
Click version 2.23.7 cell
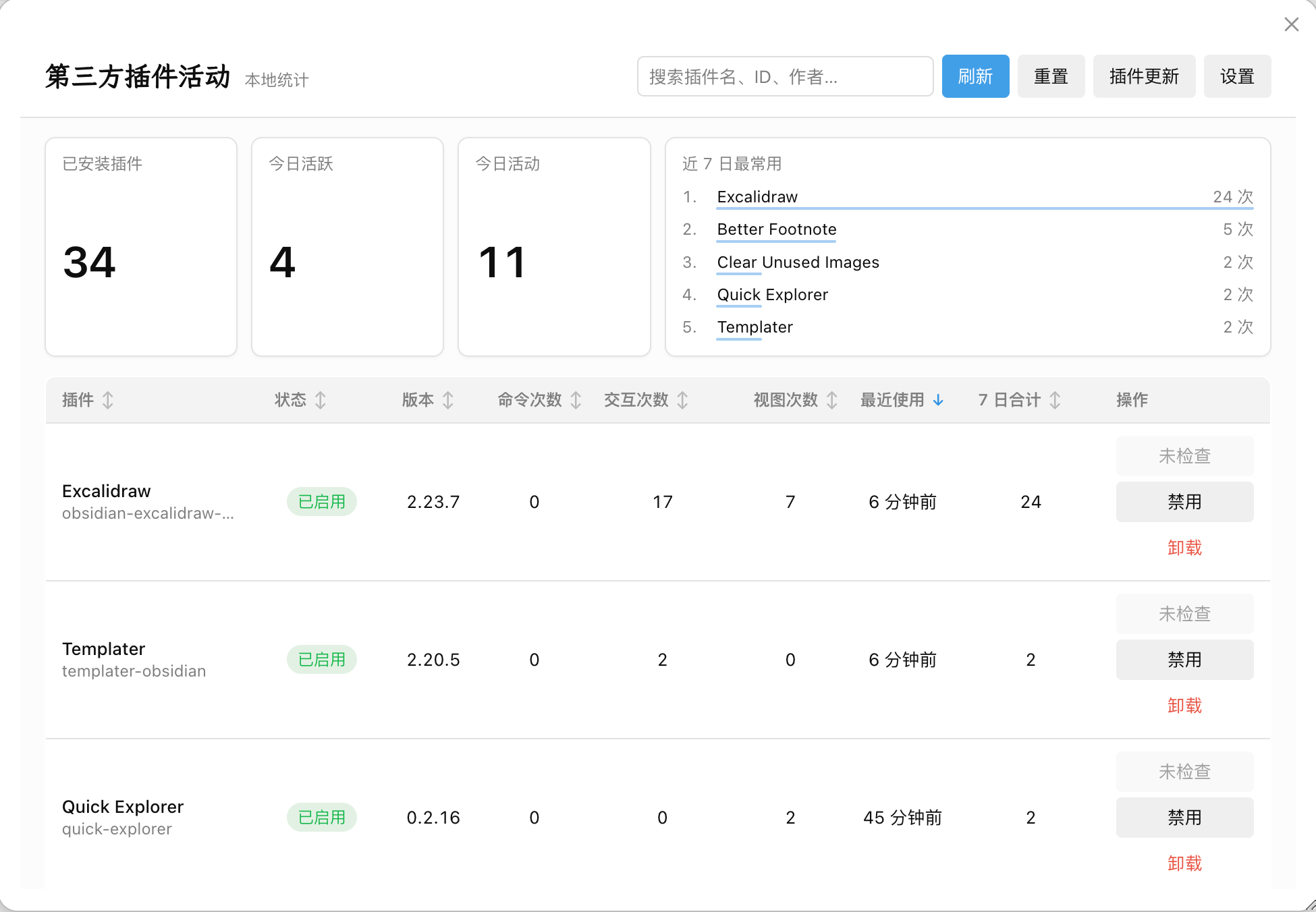433,502
